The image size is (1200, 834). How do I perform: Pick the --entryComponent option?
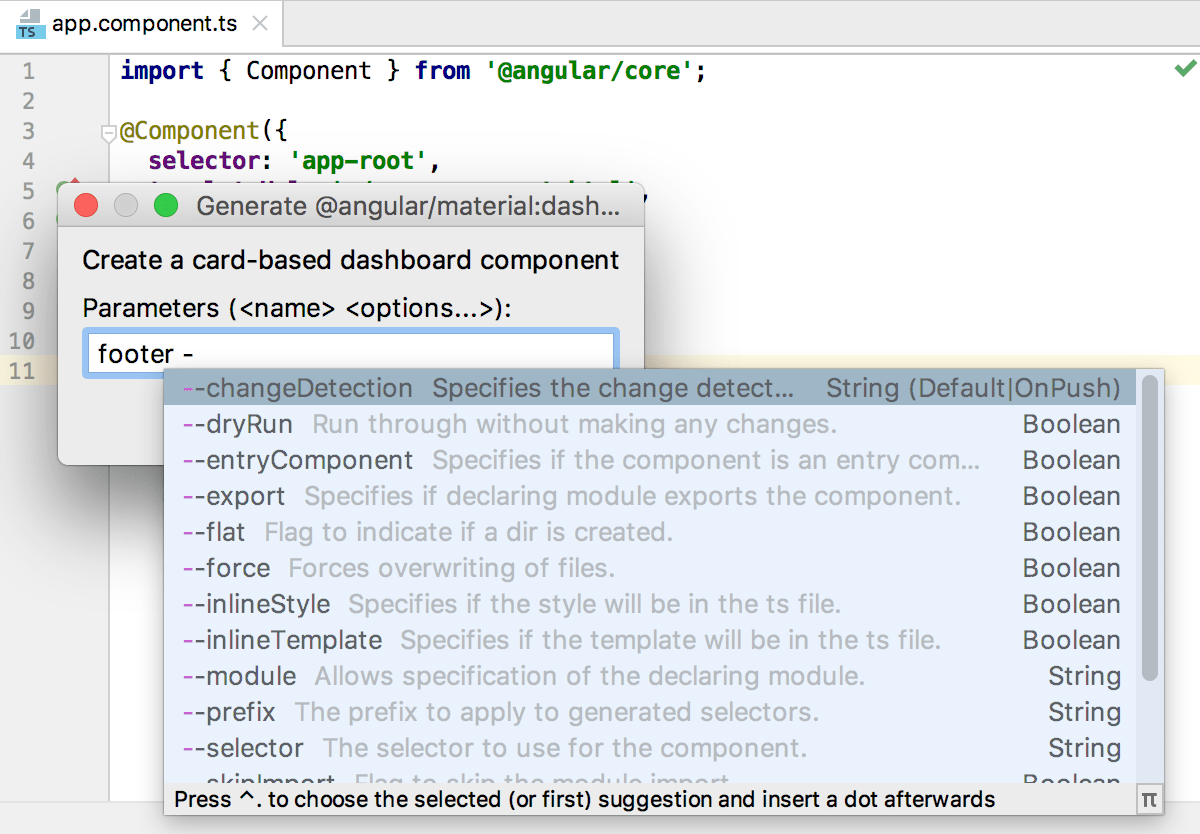click(x=652, y=460)
